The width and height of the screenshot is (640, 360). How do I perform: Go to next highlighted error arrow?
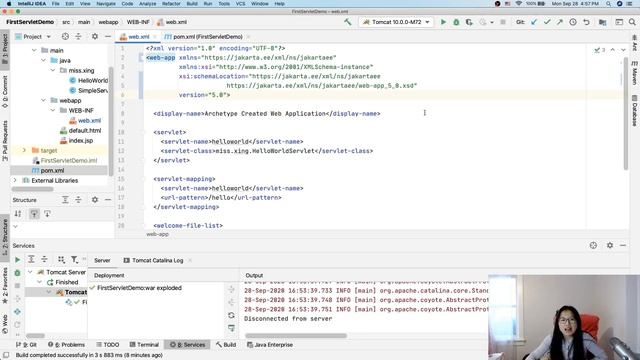pyautogui.click(x=623, y=50)
